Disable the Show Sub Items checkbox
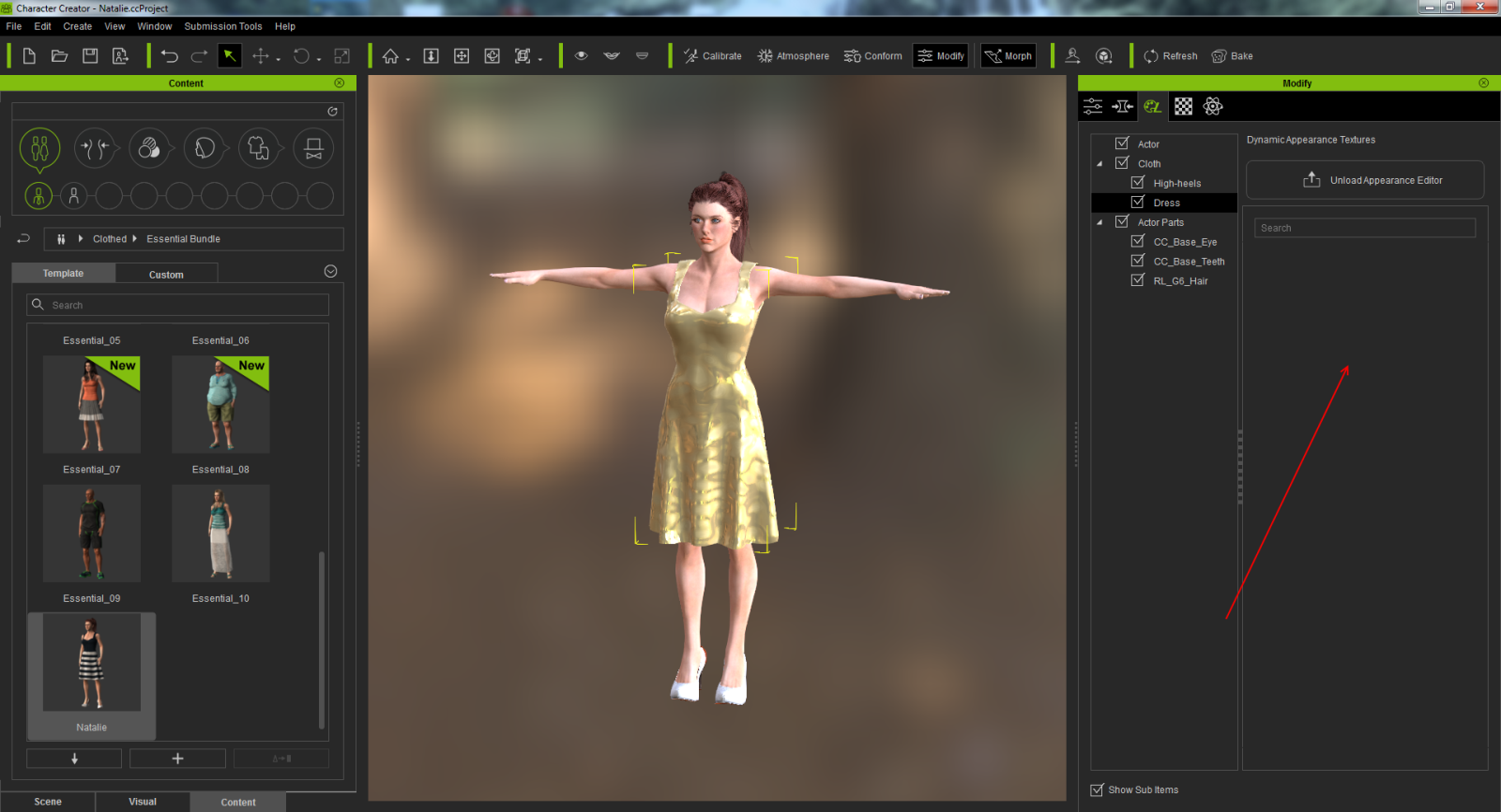 click(1097, 789)
